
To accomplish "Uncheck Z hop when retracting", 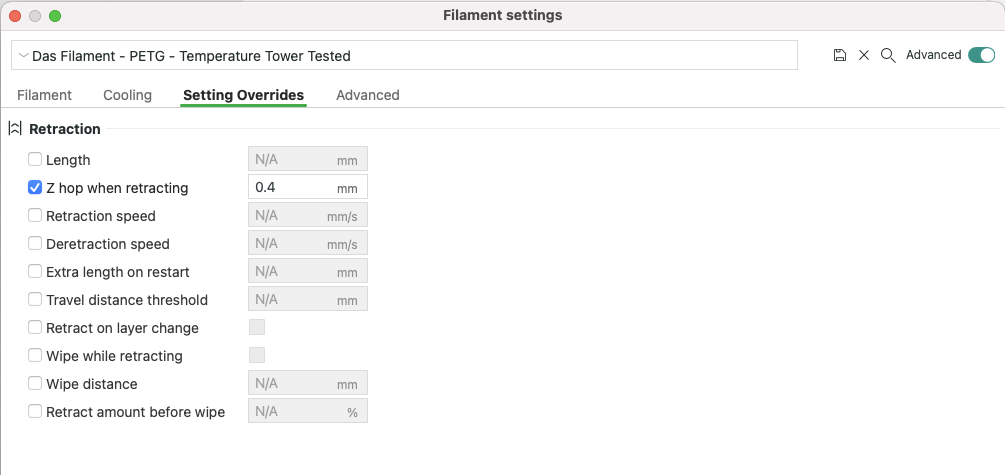I will 35,187.
